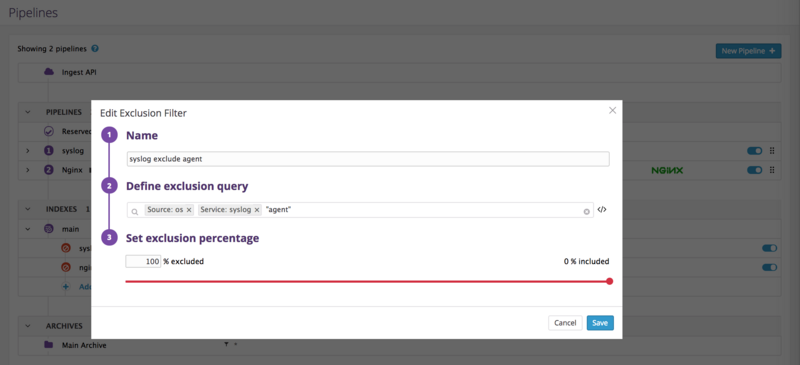
Task: Open help icon next to Showing 2 pipelines
Action: [95, 49]
